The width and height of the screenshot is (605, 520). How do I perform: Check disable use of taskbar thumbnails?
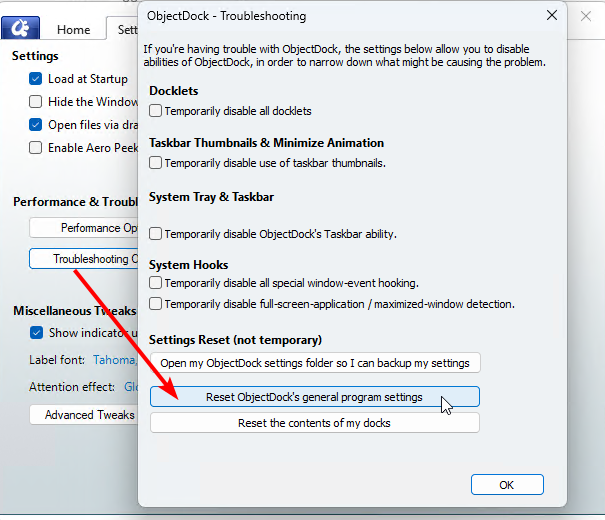[x=156, y=162]
